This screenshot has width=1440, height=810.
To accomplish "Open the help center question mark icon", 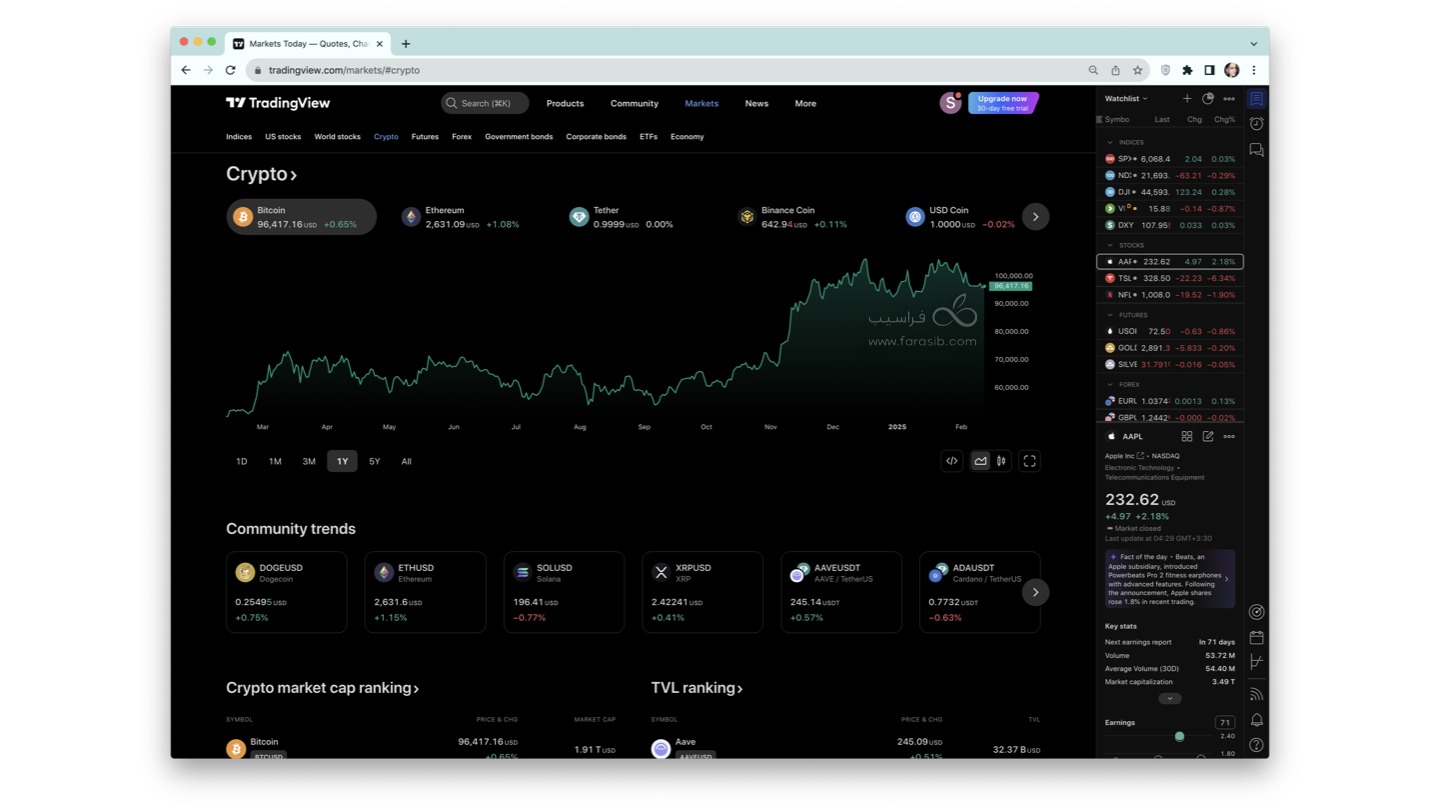I will 1256,745.
